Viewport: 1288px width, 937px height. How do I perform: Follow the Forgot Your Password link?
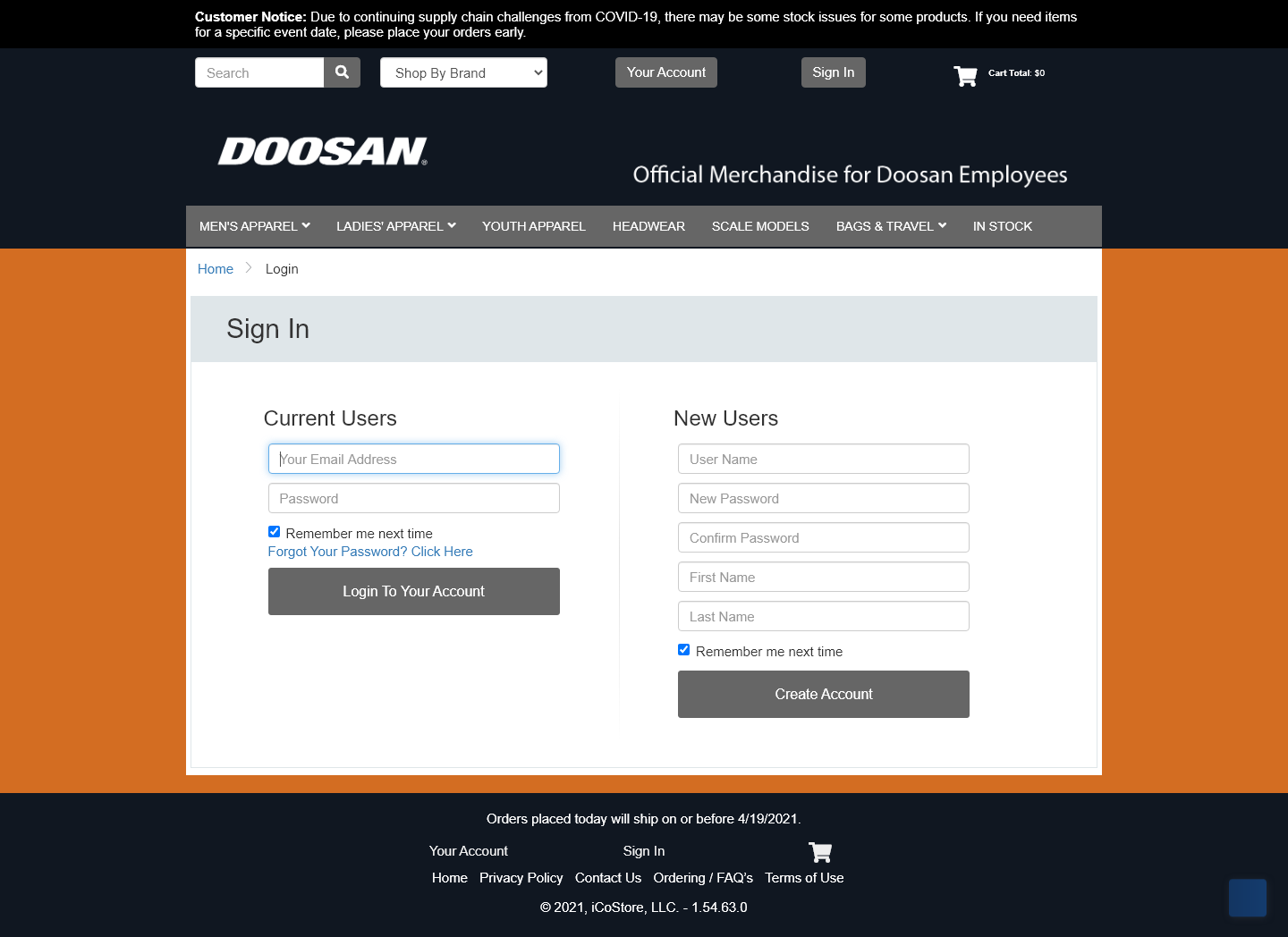(370, 552)
